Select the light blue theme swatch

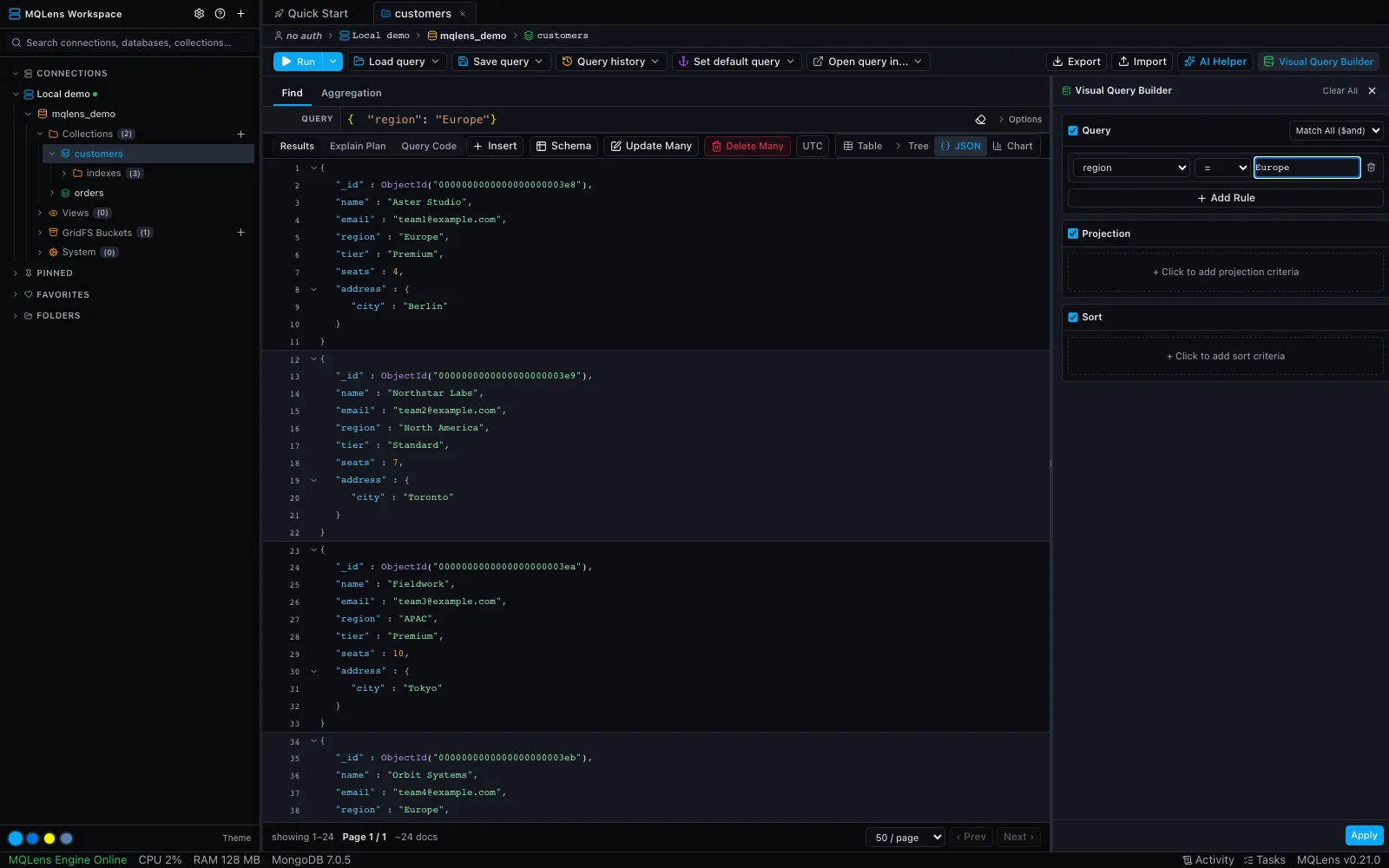click(16, 838)
